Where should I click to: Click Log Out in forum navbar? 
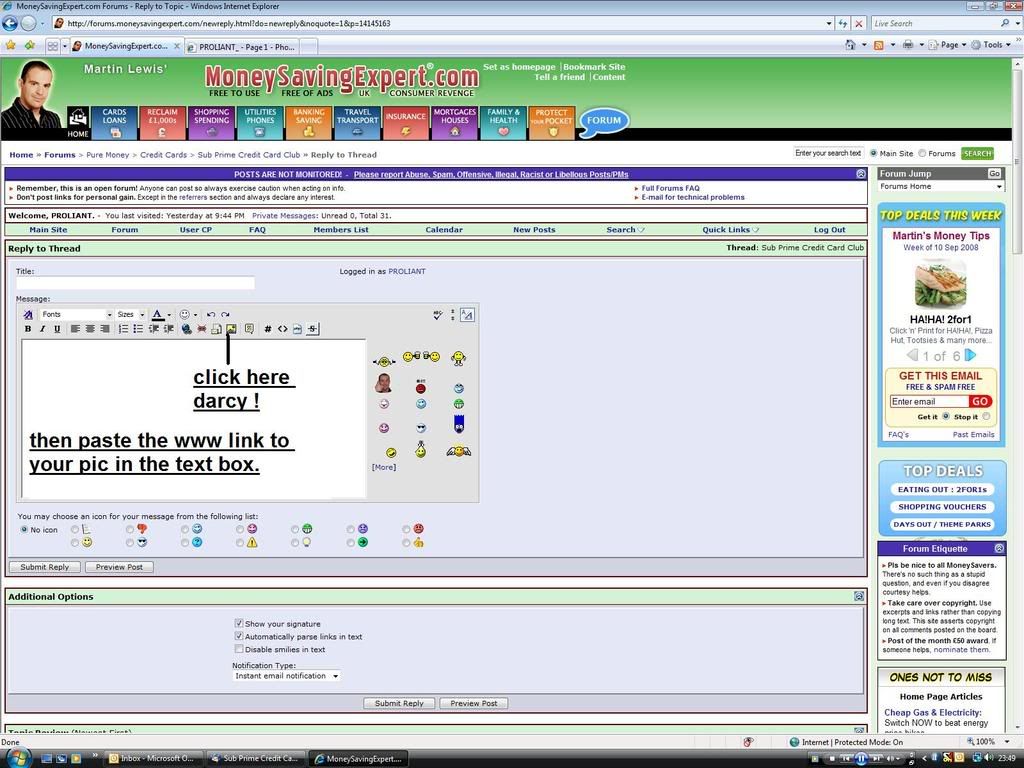click(x=829, y=230)
